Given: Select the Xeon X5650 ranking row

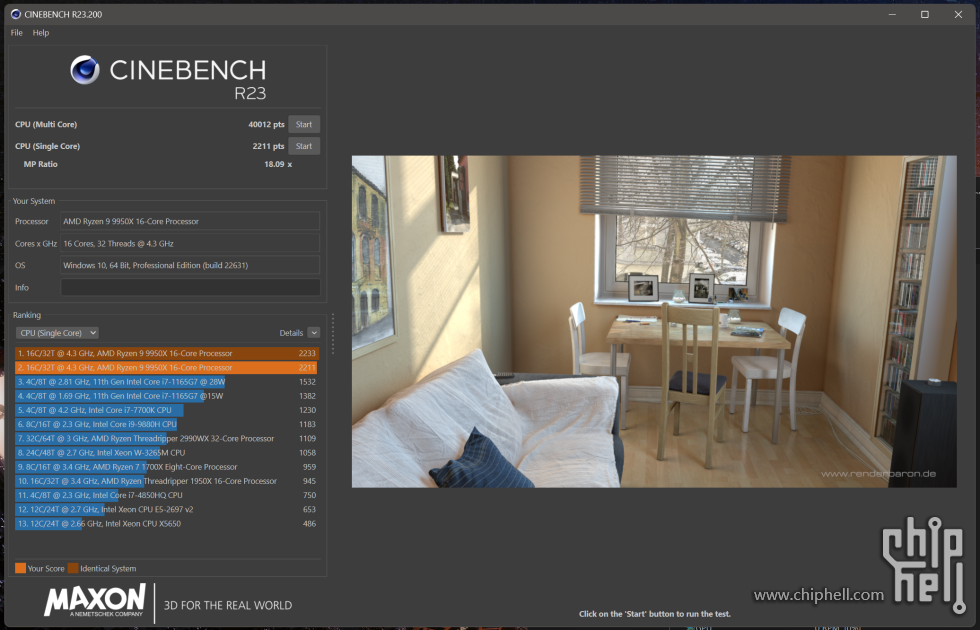Looking at the screenshot, I should pos(167,524).
